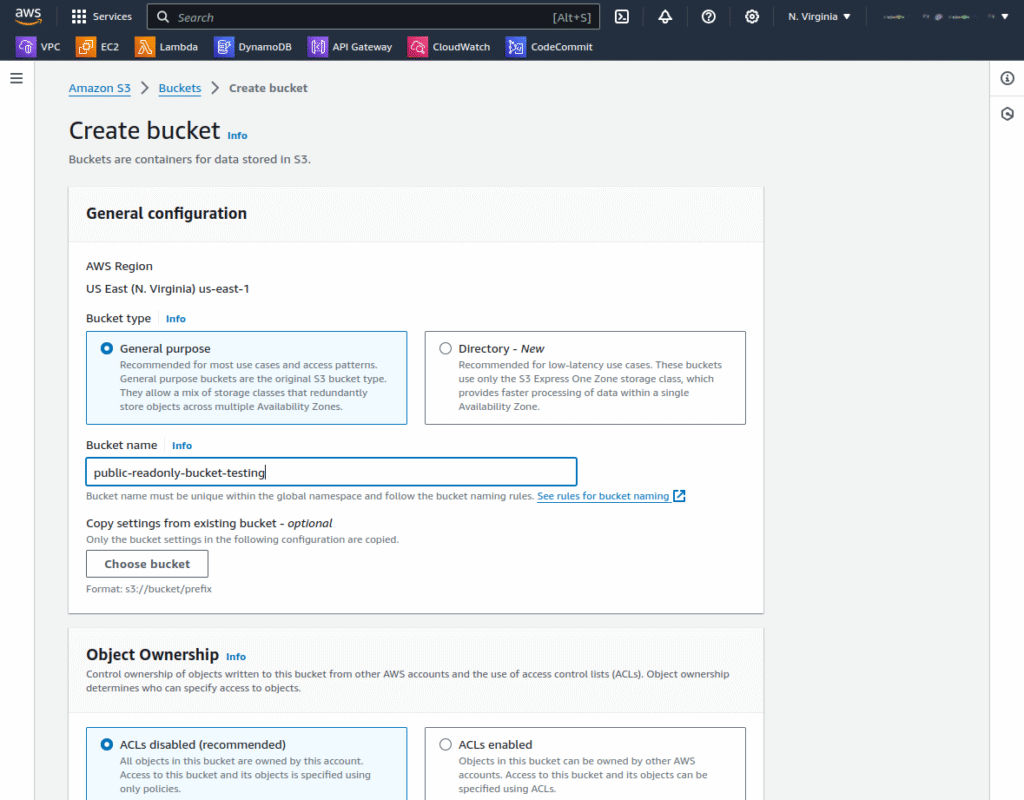Open the Services grid menu
The image size is (1024, 800).
(79, 17)
